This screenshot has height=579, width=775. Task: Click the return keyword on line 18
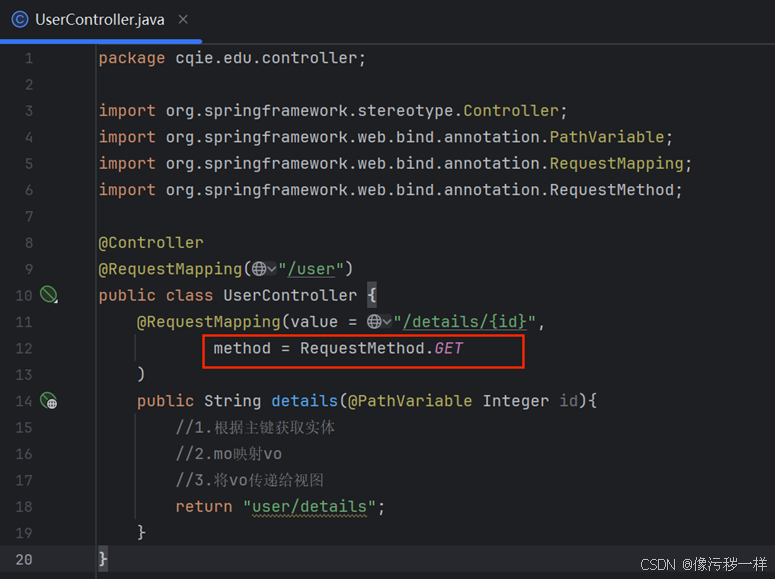coord(204,506)
